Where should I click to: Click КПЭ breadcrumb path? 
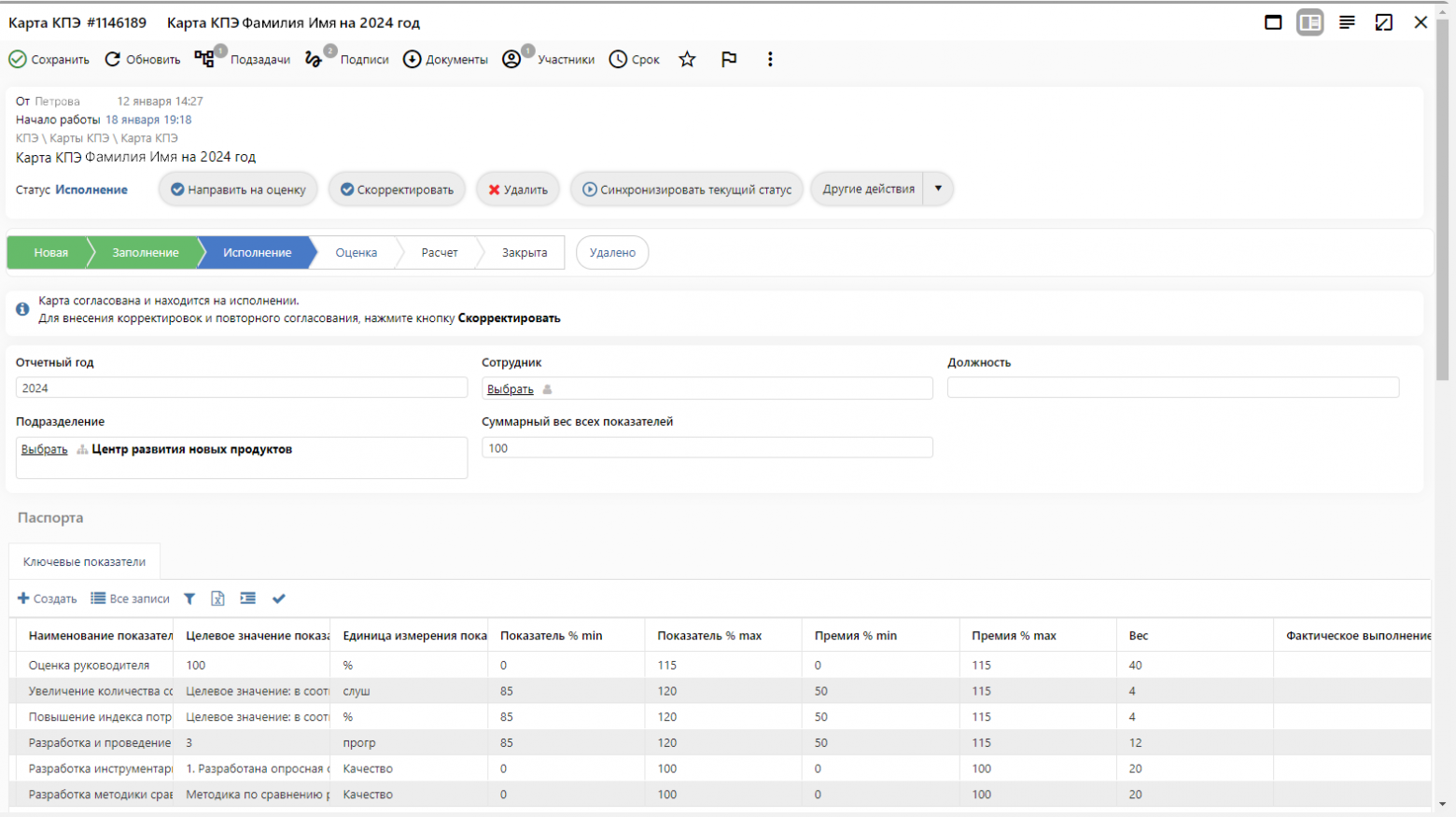[96, 138]
